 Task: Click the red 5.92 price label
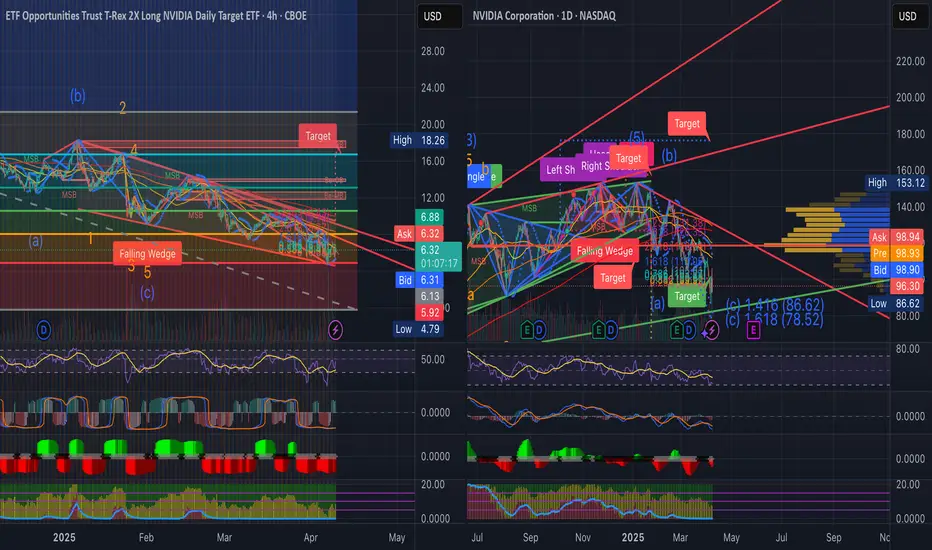pos(430,312)
